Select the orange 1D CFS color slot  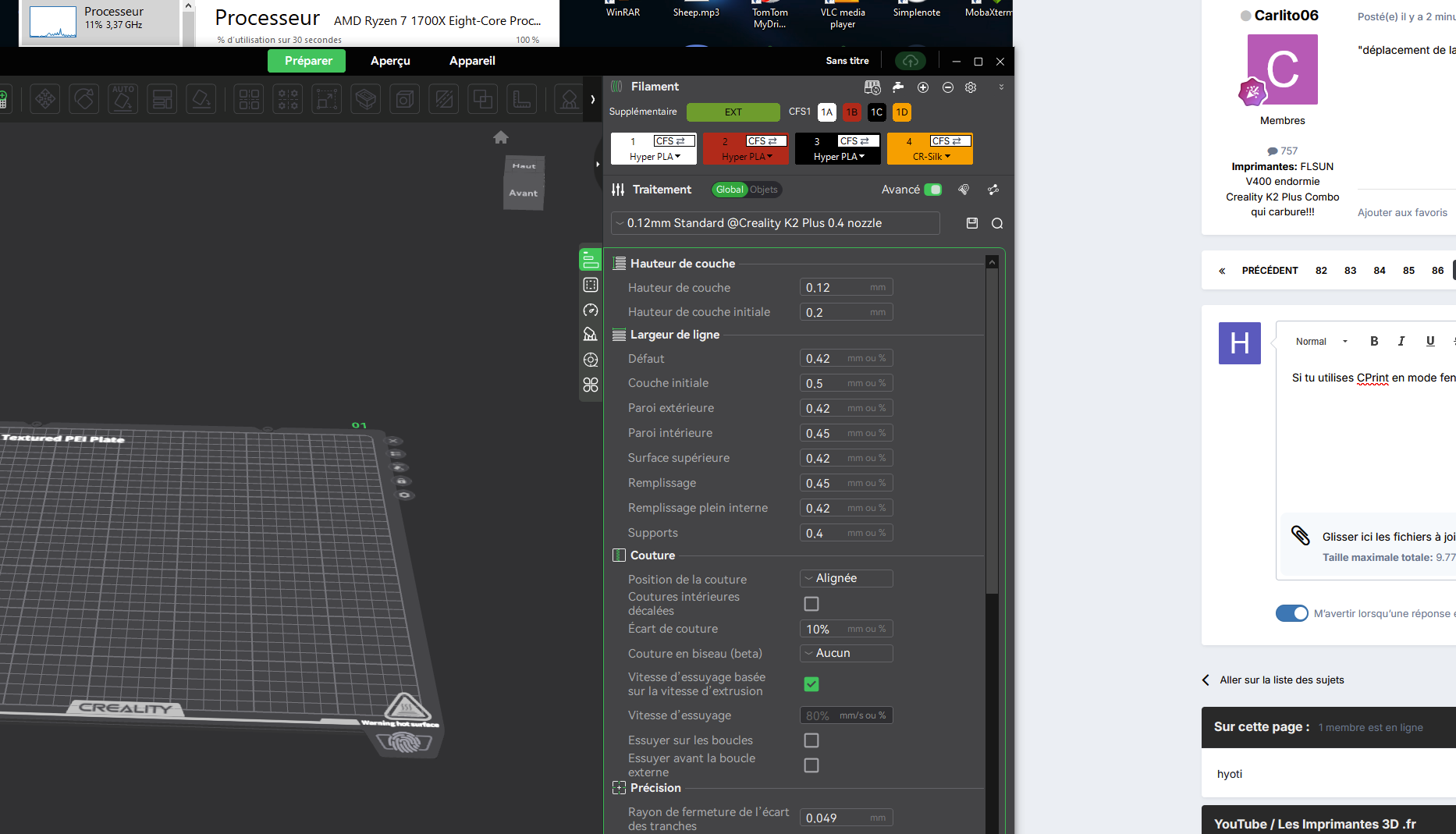tap(902, 112)
